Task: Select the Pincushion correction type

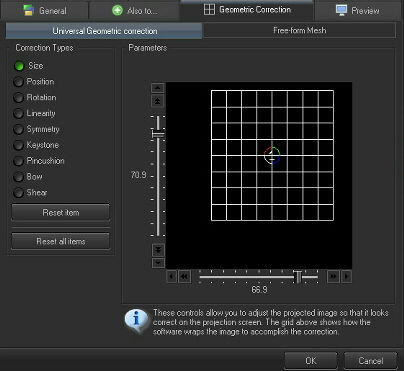Action: pyautogui.click(x=39, y=161)
